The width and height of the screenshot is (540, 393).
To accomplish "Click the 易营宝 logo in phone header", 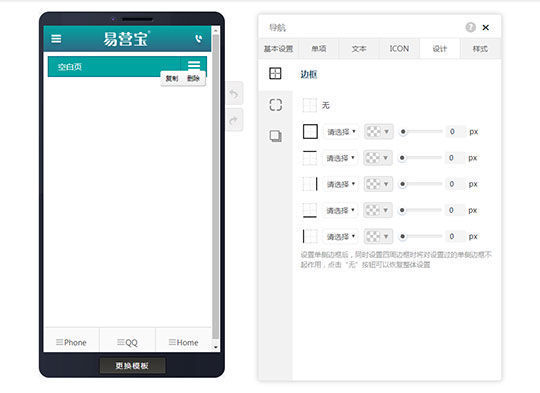I will (126, 39).
